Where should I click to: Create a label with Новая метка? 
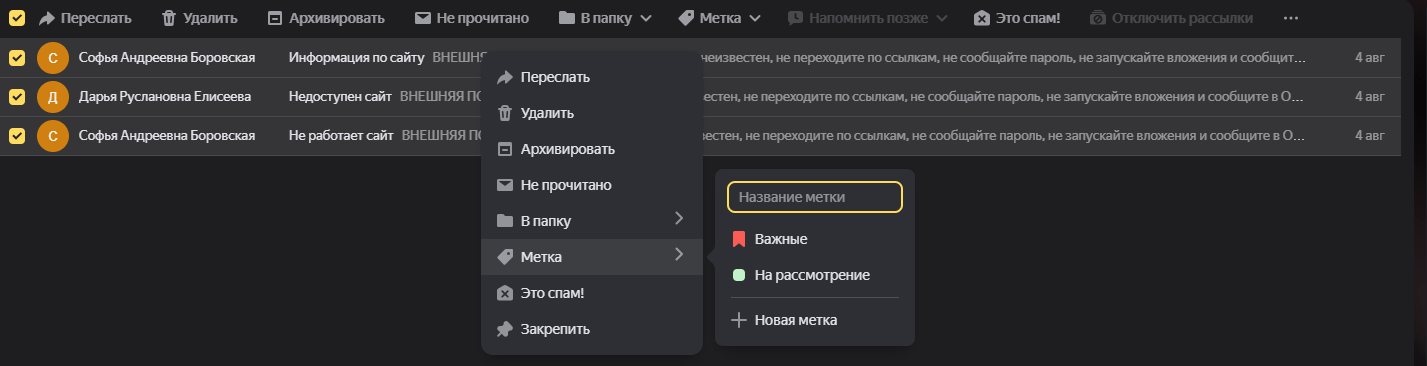[x=815, y=320]
